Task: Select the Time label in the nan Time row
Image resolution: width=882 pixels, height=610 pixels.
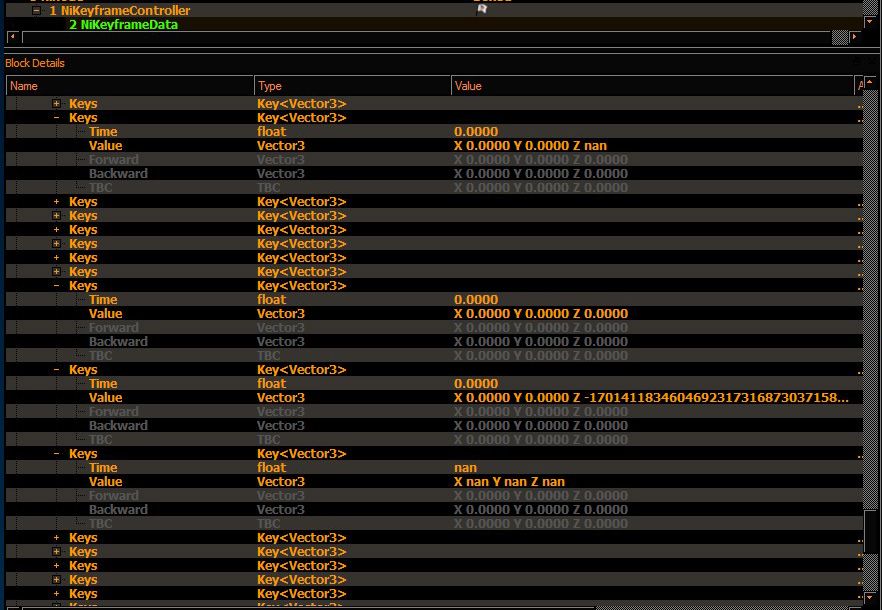Action: coord(103,467)
